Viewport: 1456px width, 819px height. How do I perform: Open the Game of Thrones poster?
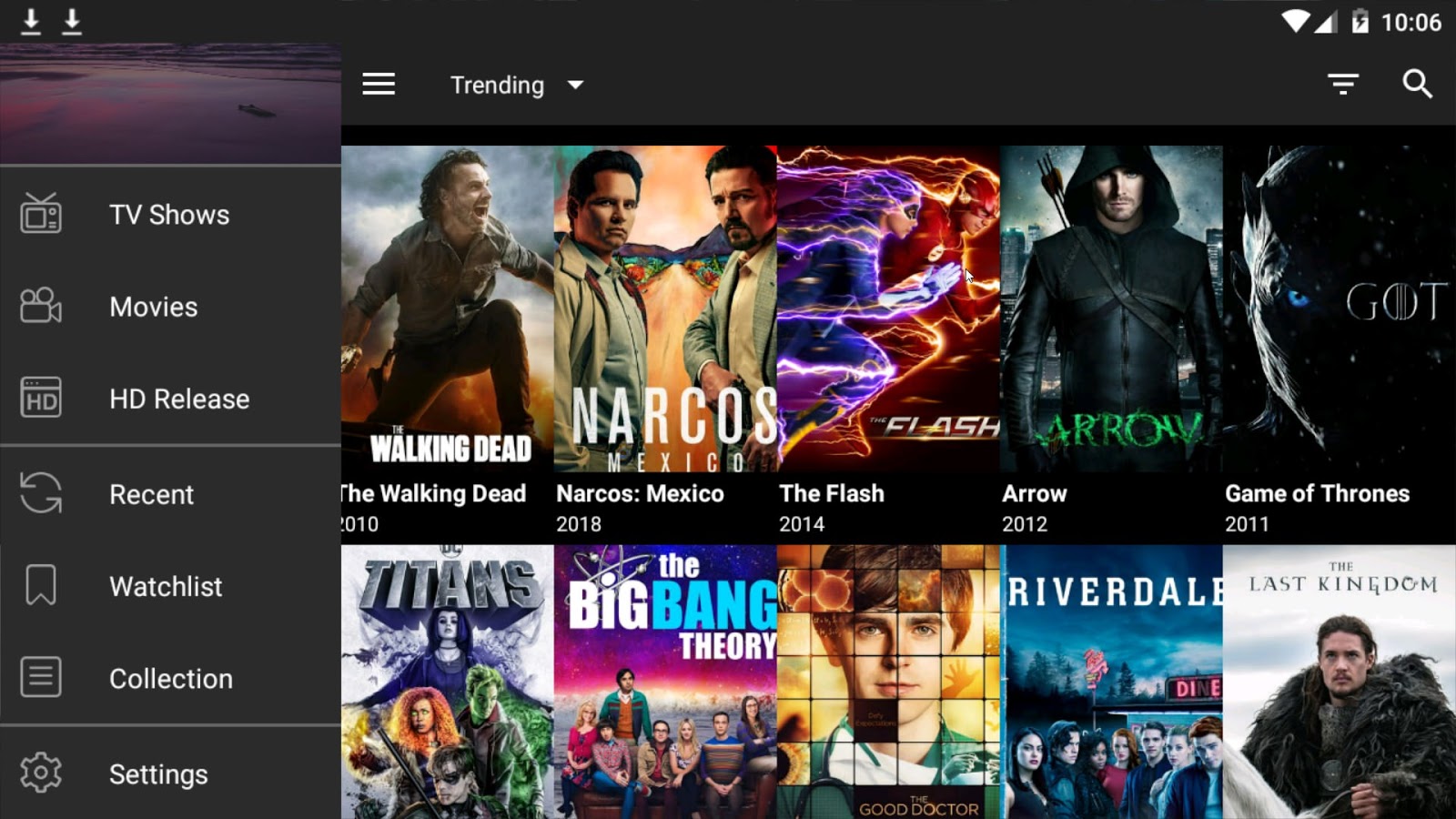(x=1340, y=308)
